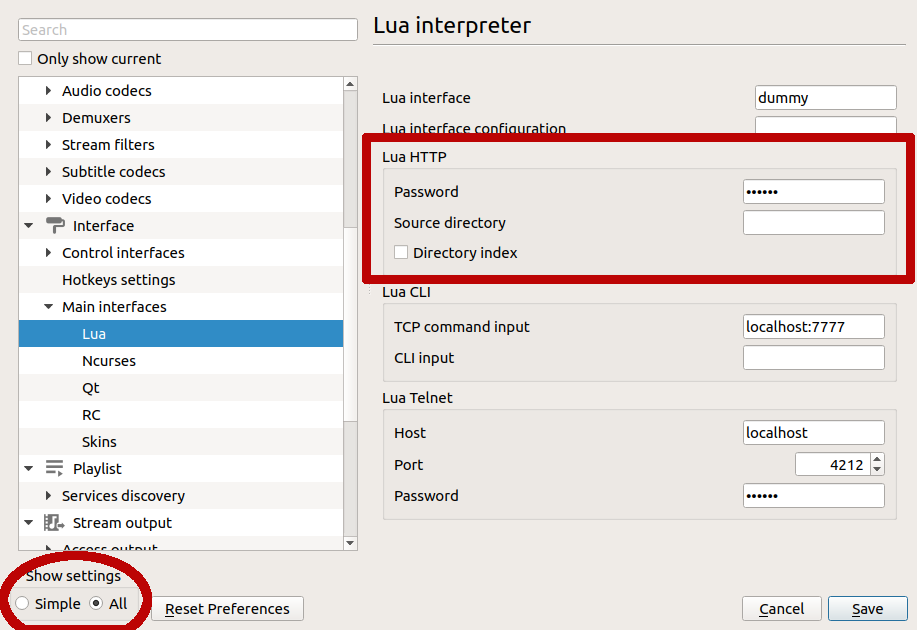917x630 pixels.
Task: Enable the Only show current checkbox
Action: [26, 59]
